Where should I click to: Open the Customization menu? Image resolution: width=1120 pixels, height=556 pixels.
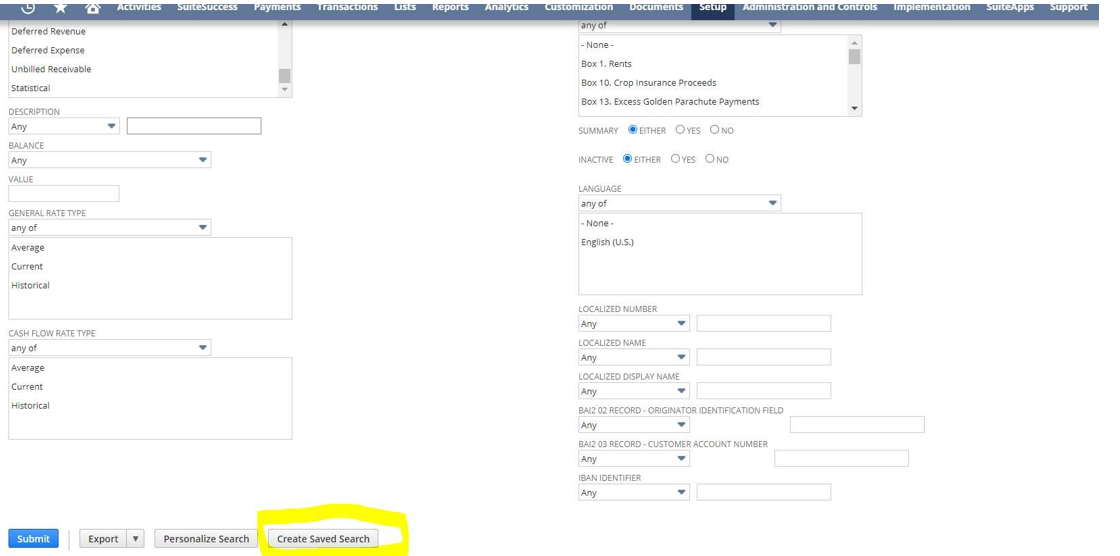point(579,7)
